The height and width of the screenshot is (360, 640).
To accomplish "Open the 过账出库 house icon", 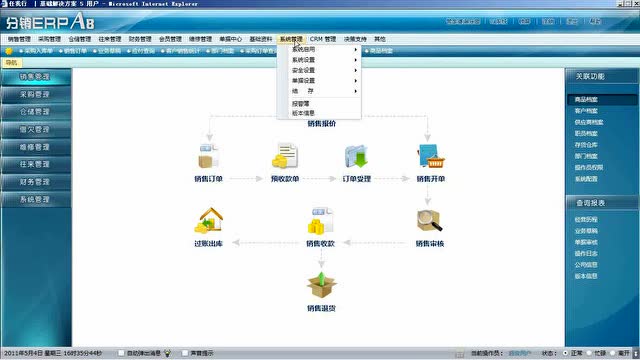I will pyautogui.click(x=209, y=220).
